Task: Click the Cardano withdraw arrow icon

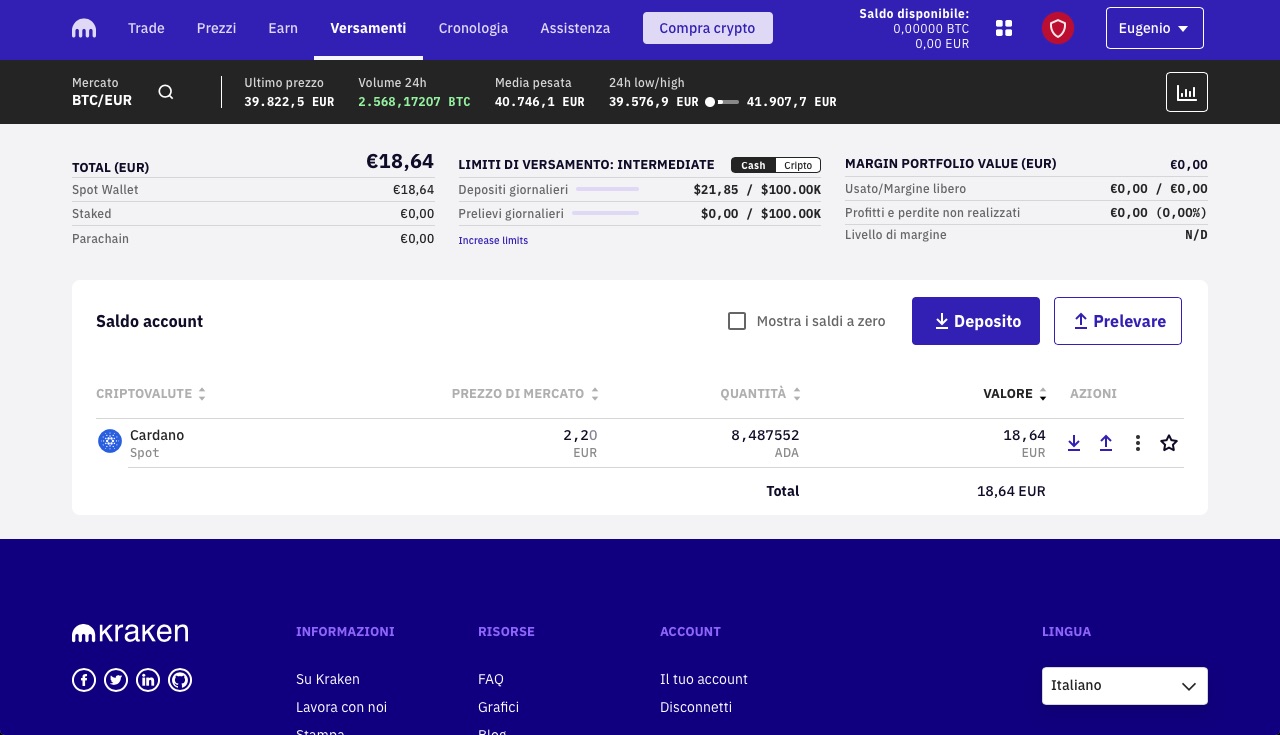Action: point(1106,443)
